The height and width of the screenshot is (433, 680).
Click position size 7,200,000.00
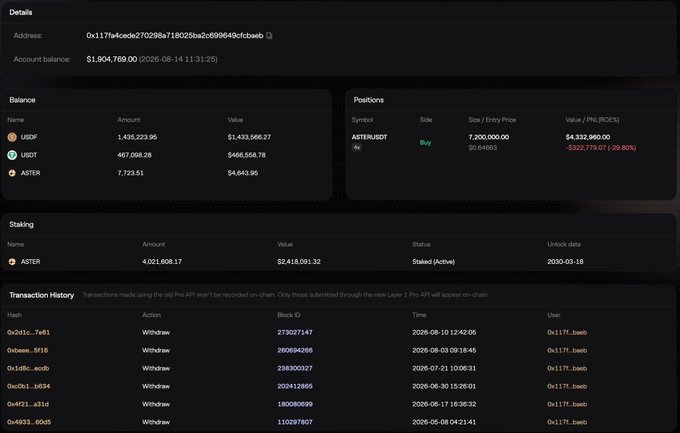pyautogui.click(x=489, y=137)
